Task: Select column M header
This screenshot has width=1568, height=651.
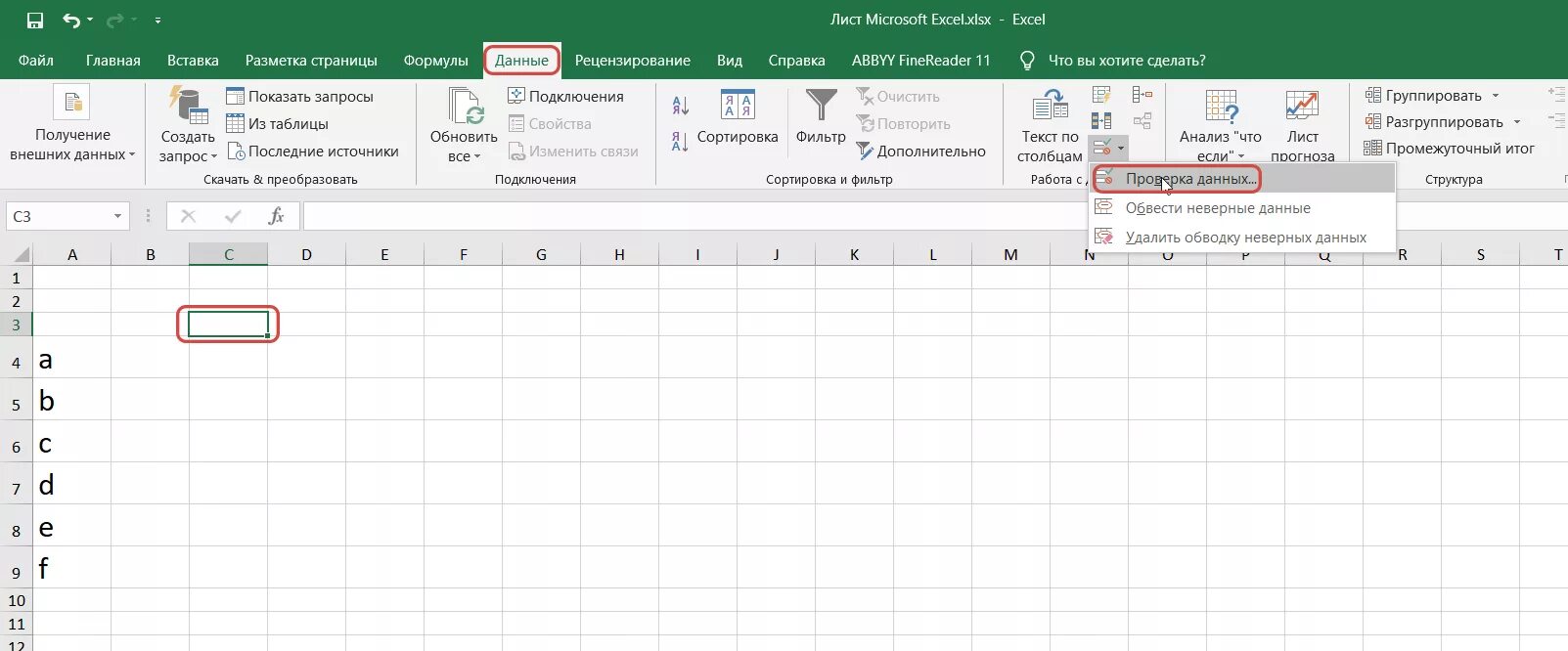Action: pos(1010,254)
